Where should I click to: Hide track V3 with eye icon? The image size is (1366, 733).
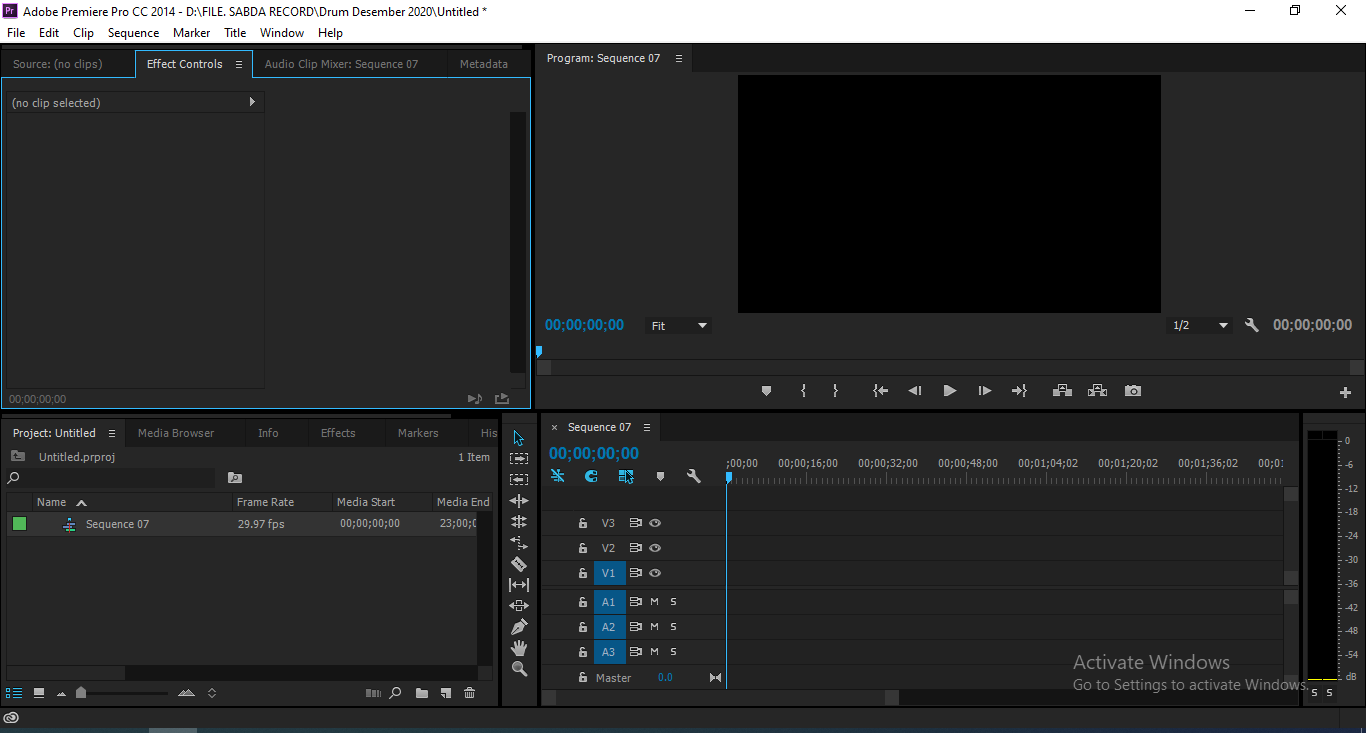click(x=655, y=523)
